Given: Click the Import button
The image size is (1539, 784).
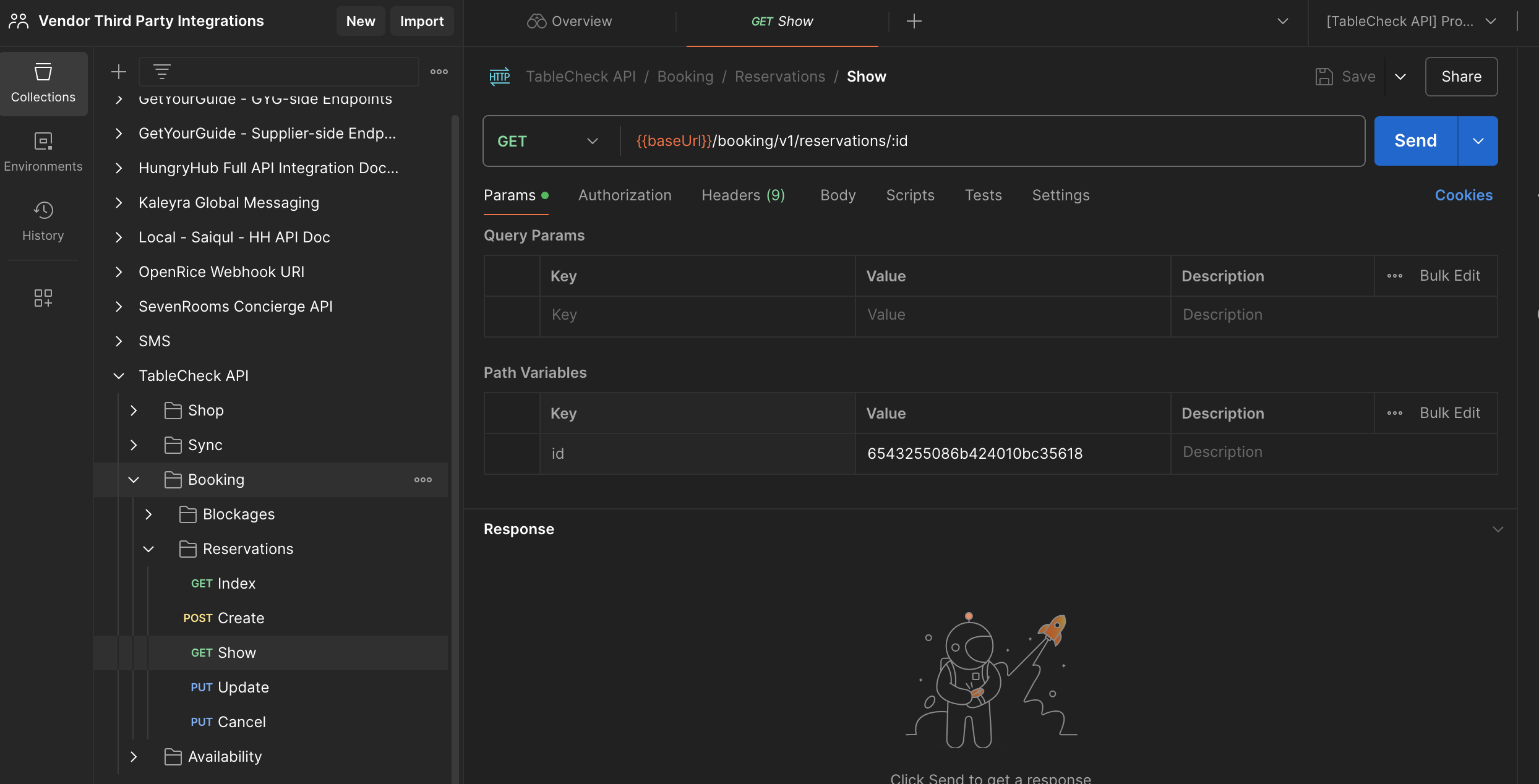Looking at the screenshot, I should [422, 21].
